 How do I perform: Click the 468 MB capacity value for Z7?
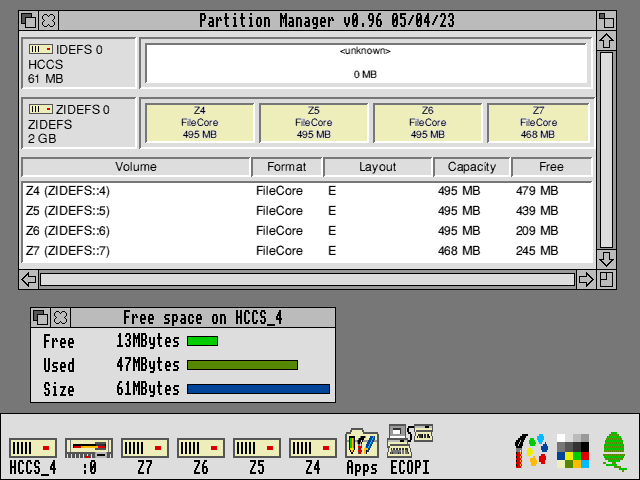[459, 251]
